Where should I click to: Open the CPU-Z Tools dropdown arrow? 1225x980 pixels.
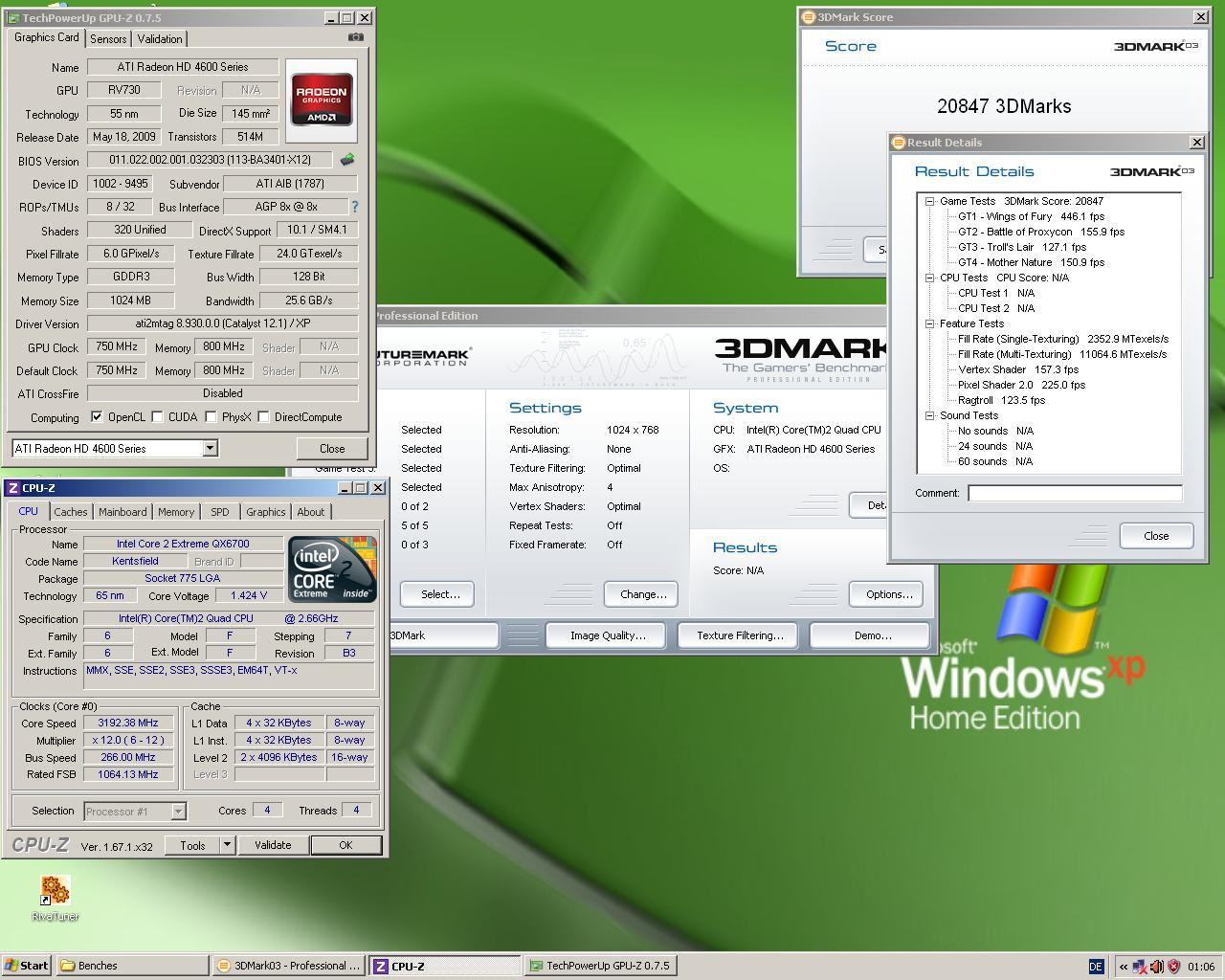coord(227,845)
